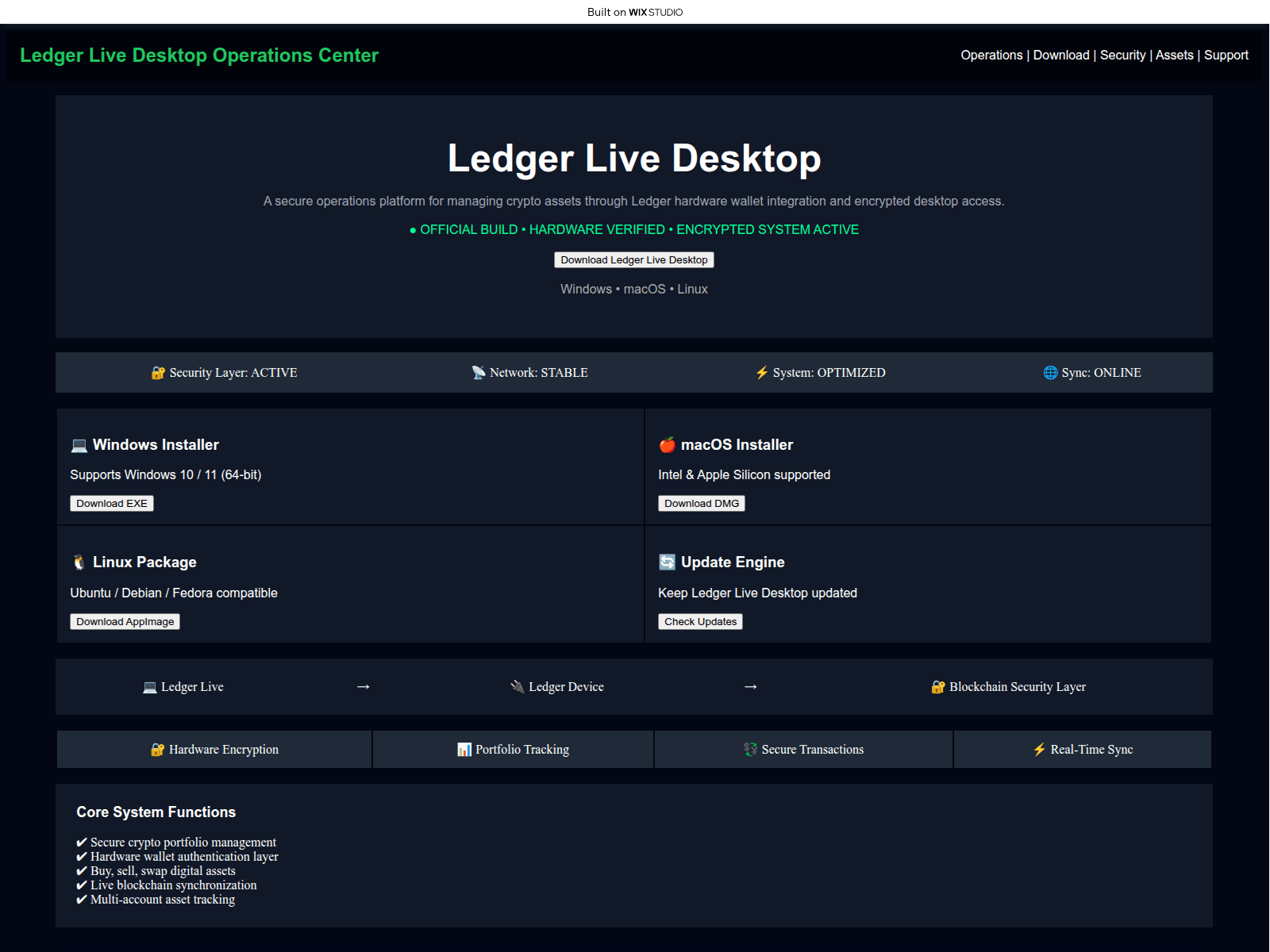This screenshot has width=1270, height=952.
Task: Click the plug icon beside Ledger Device
Action: click(x=518, y=687)
